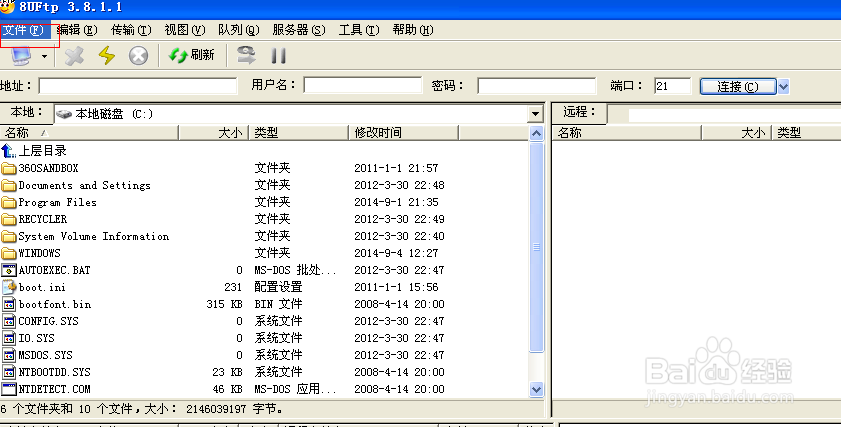
Task: Click the pause toolbar icon
Action: pos(278,55)
